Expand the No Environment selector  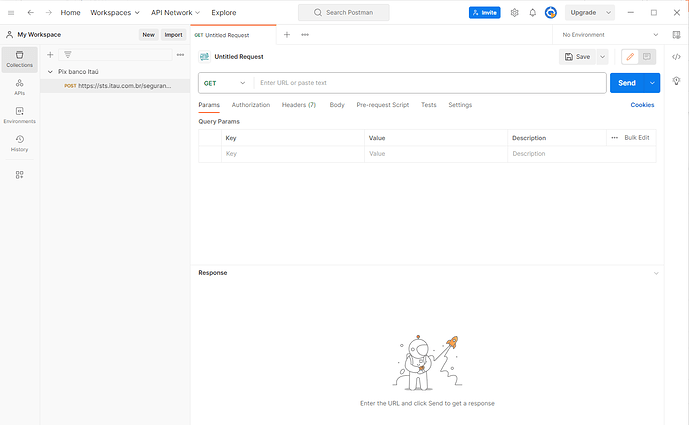(610, 35)
